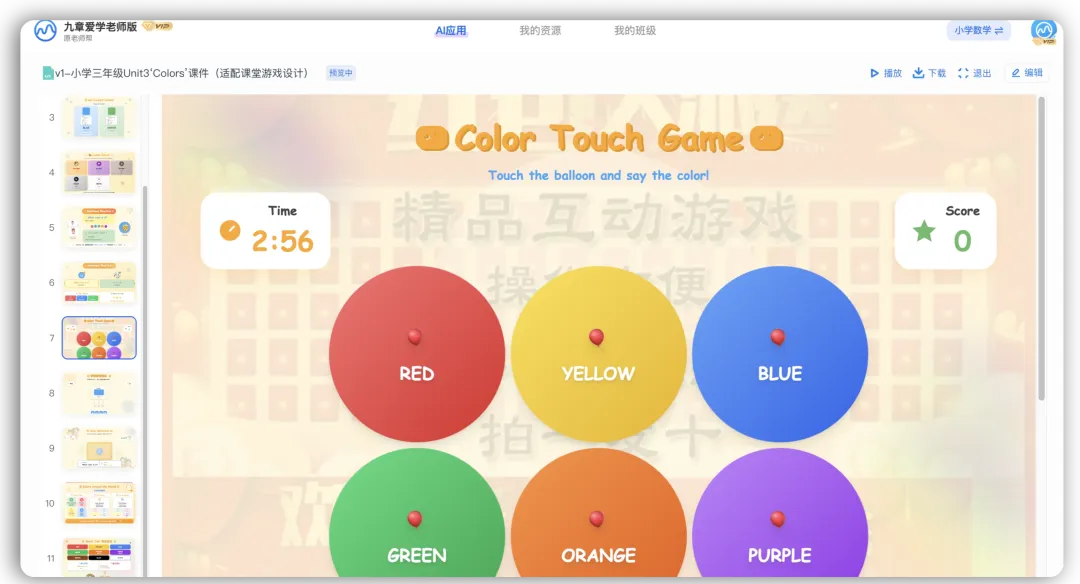Exit preview with 退出 button
This screenshot has height=584, width=1080.
click(974, 73)
